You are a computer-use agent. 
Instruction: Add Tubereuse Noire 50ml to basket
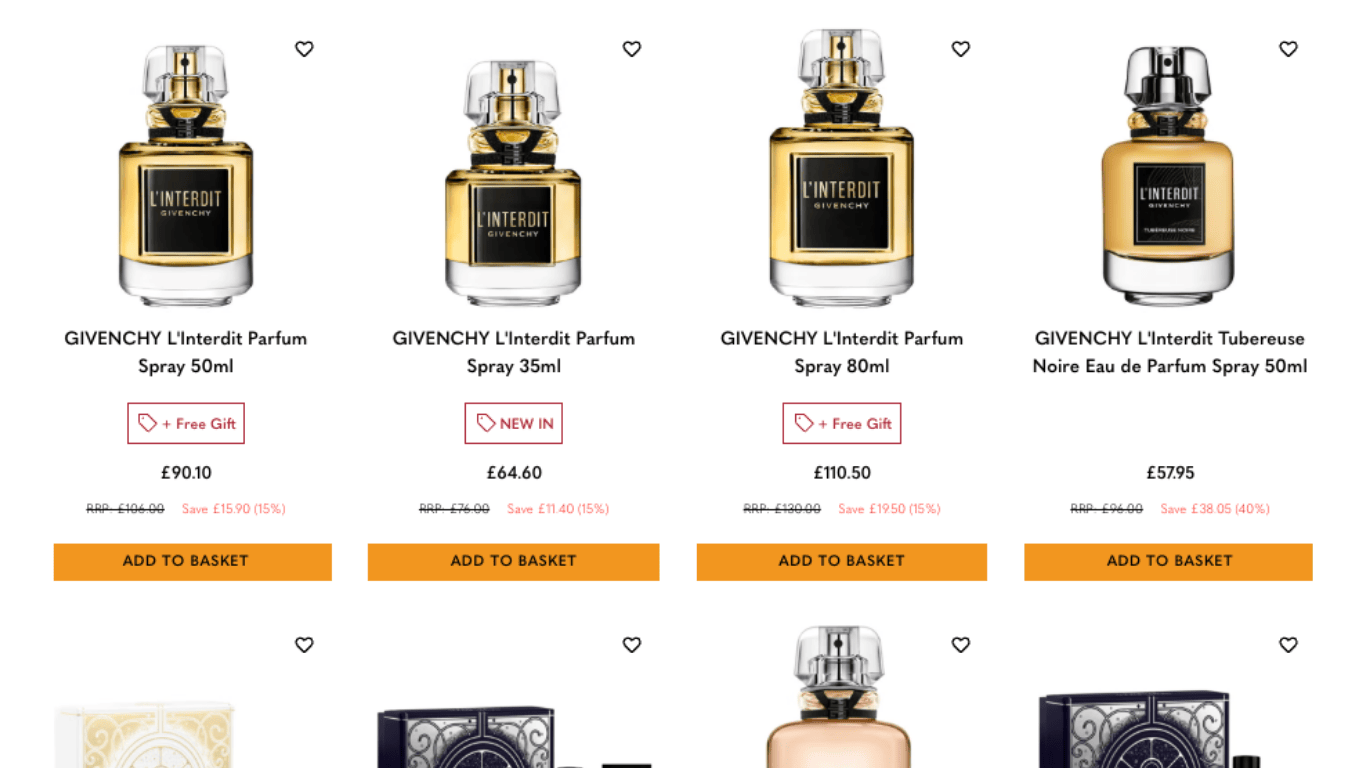tap(1168, 562)
